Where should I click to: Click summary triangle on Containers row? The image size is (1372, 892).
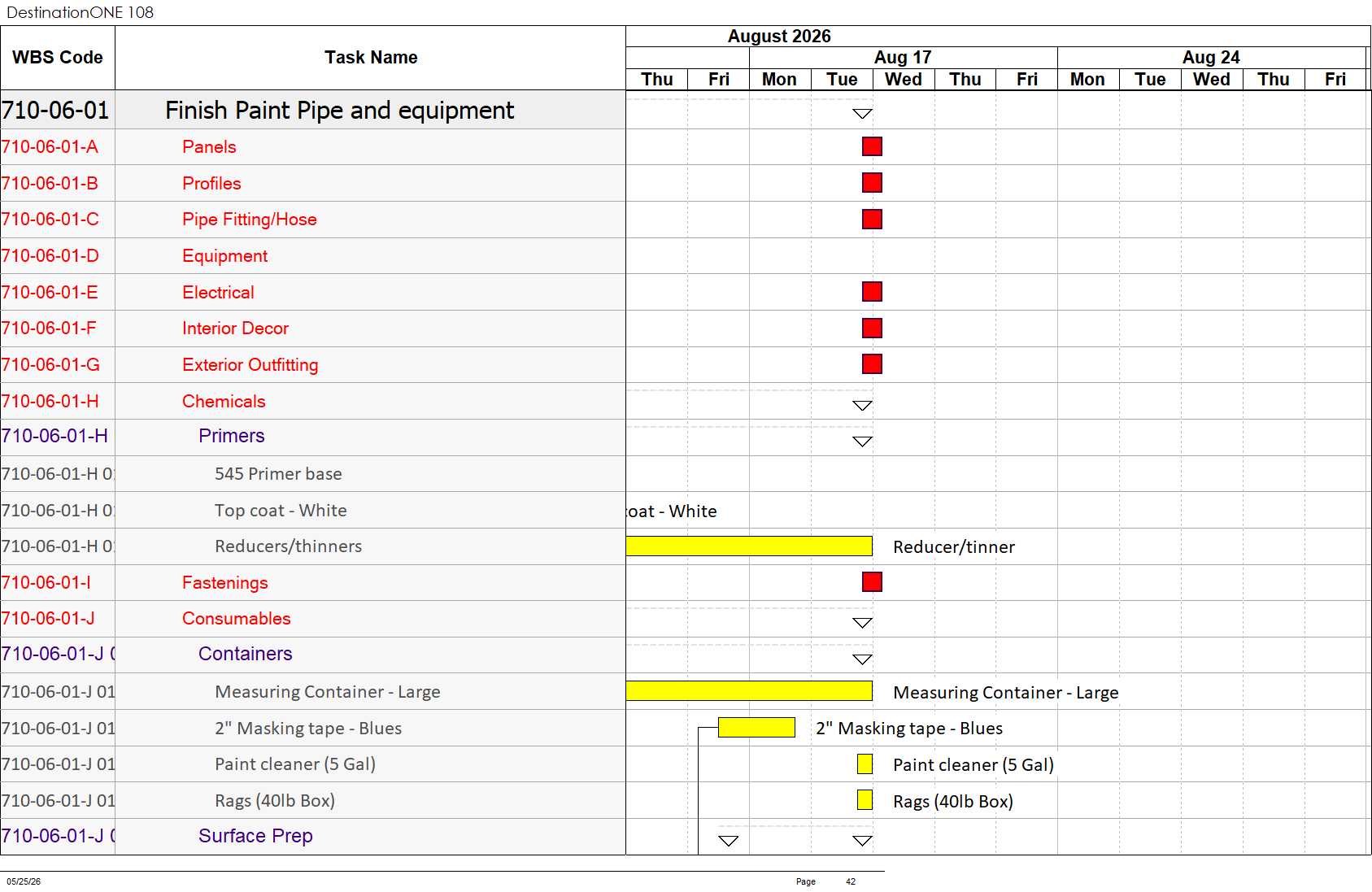862,659
